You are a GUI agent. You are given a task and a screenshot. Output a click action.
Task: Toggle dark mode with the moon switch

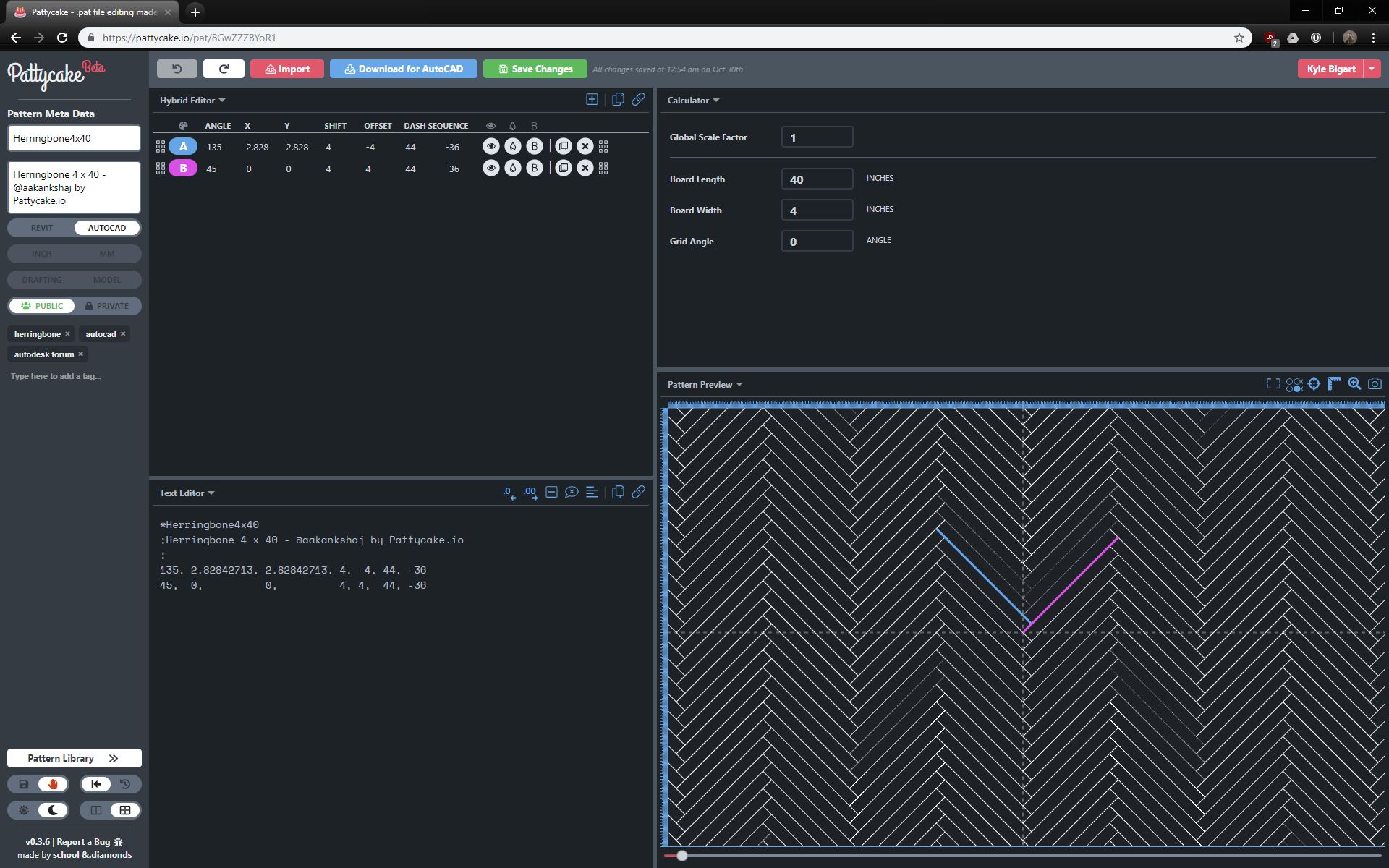point(51,810)
